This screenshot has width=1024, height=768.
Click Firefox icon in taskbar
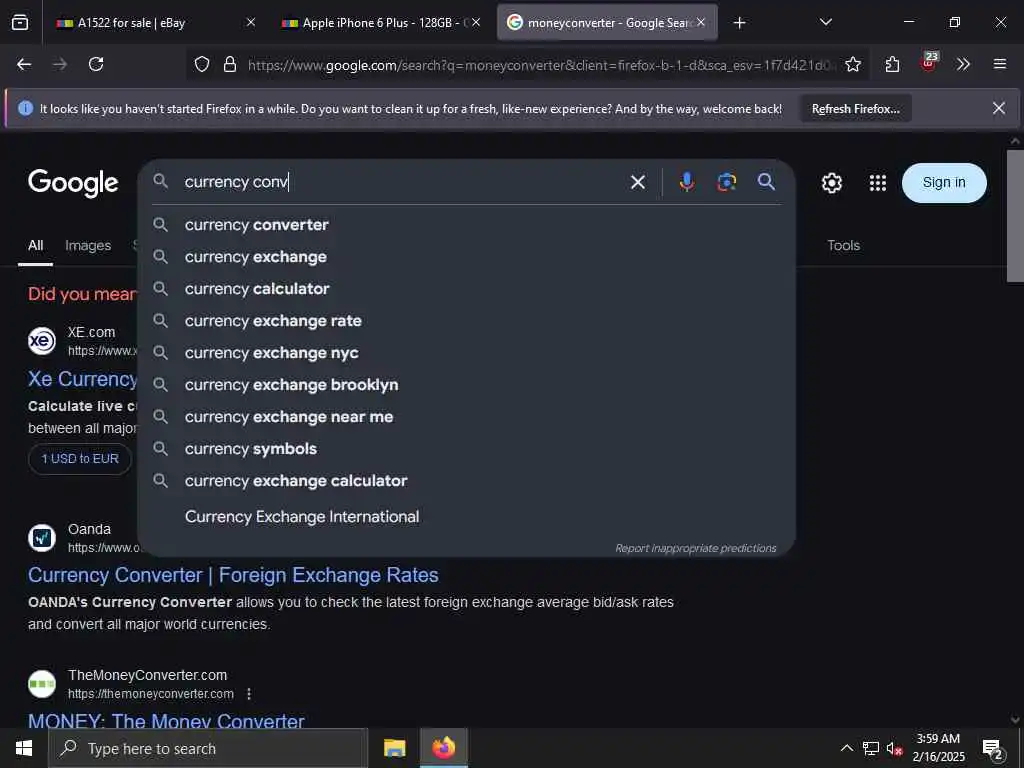pos(443,748)
